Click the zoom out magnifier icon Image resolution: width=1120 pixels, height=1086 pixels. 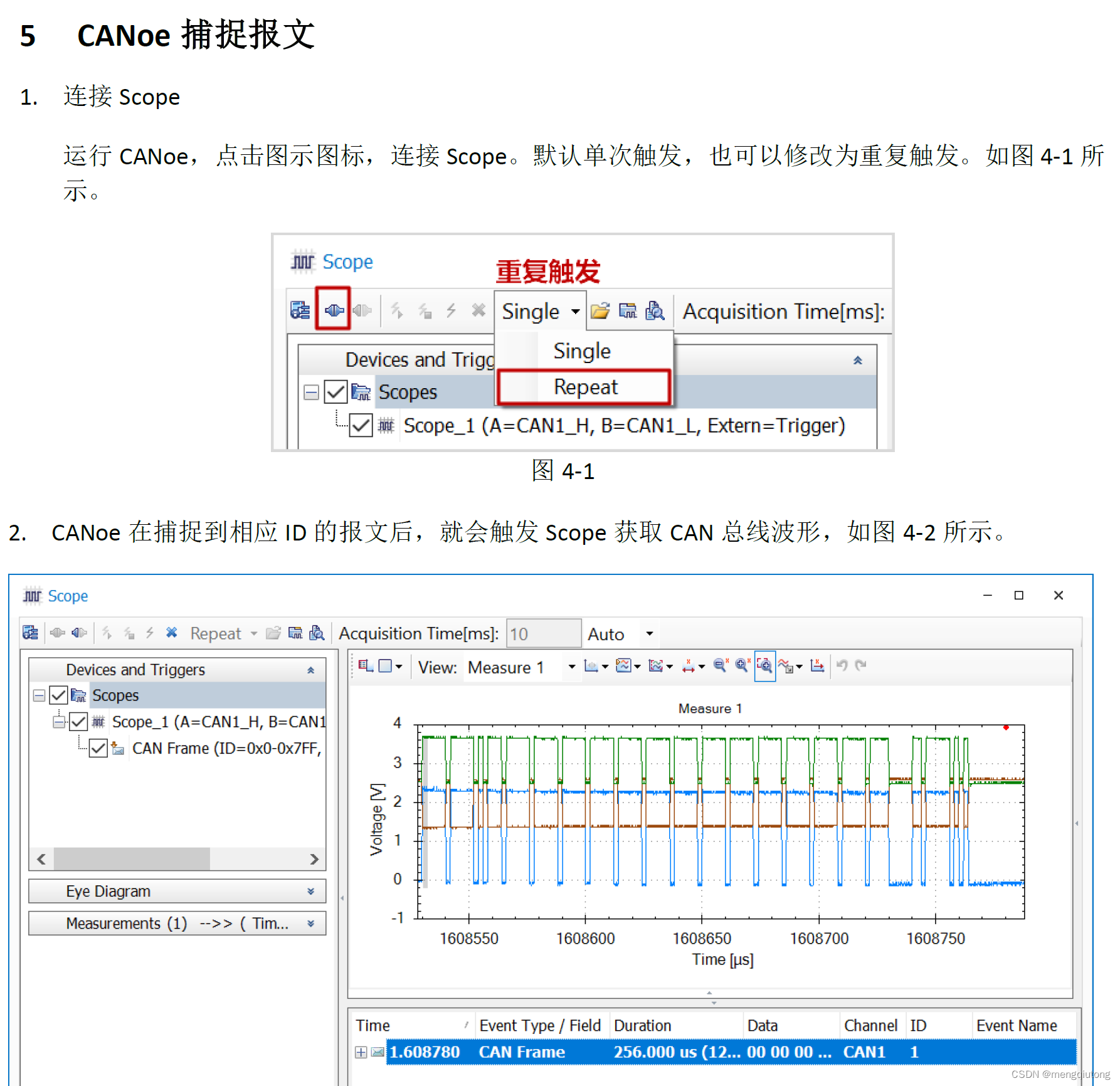[x=721, y=665]
